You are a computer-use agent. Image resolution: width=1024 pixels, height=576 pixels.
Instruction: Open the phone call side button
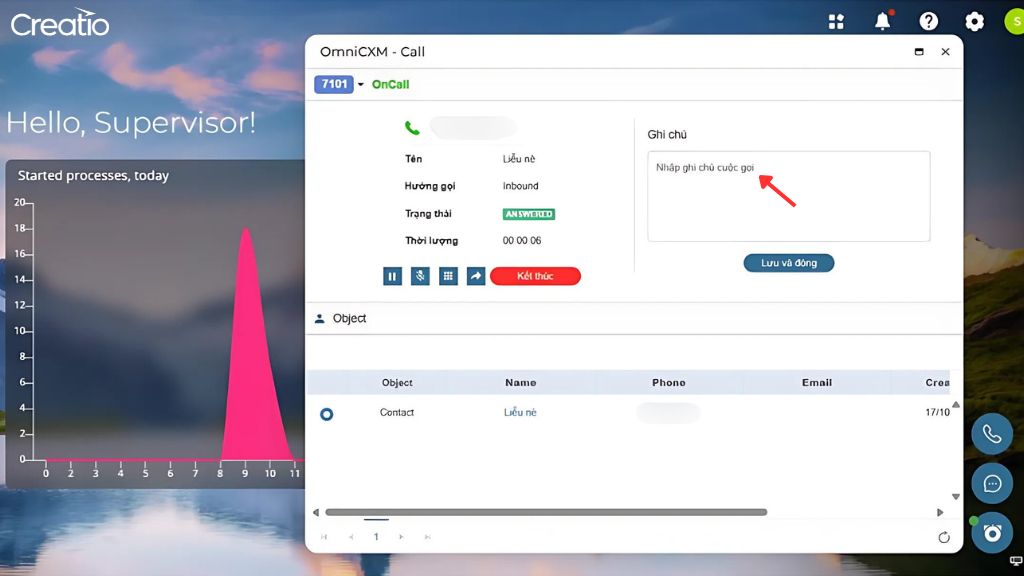coord(992,434)
